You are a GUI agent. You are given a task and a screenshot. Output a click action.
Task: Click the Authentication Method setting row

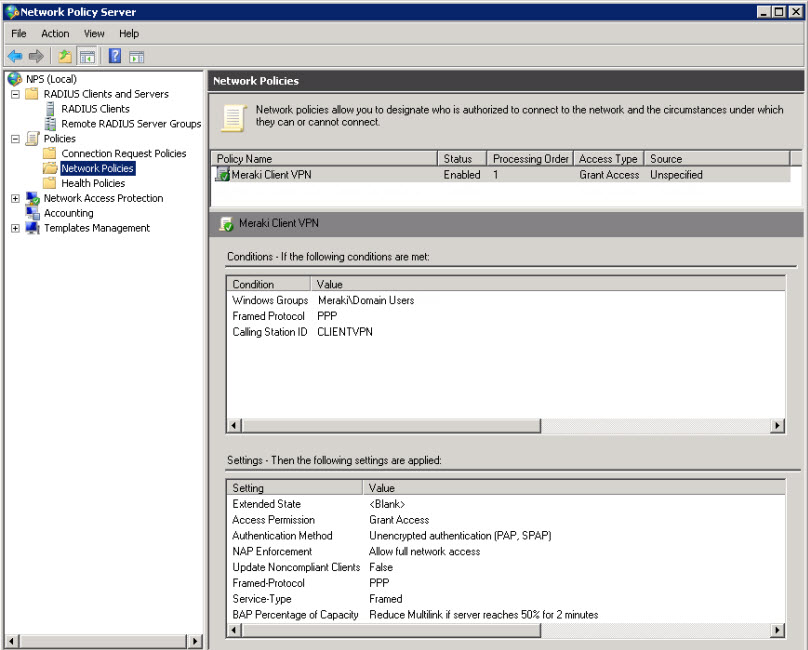(x=506, y=536)
